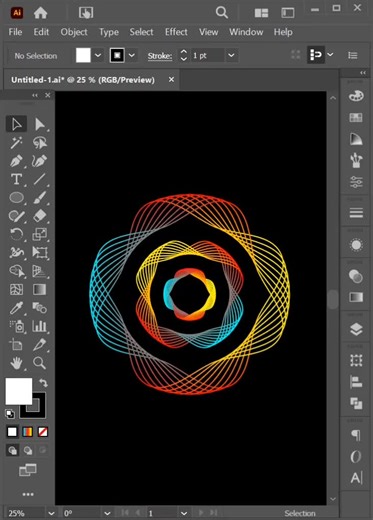
Task: Enable Draw Normal mode
Action: pos(13,450)
